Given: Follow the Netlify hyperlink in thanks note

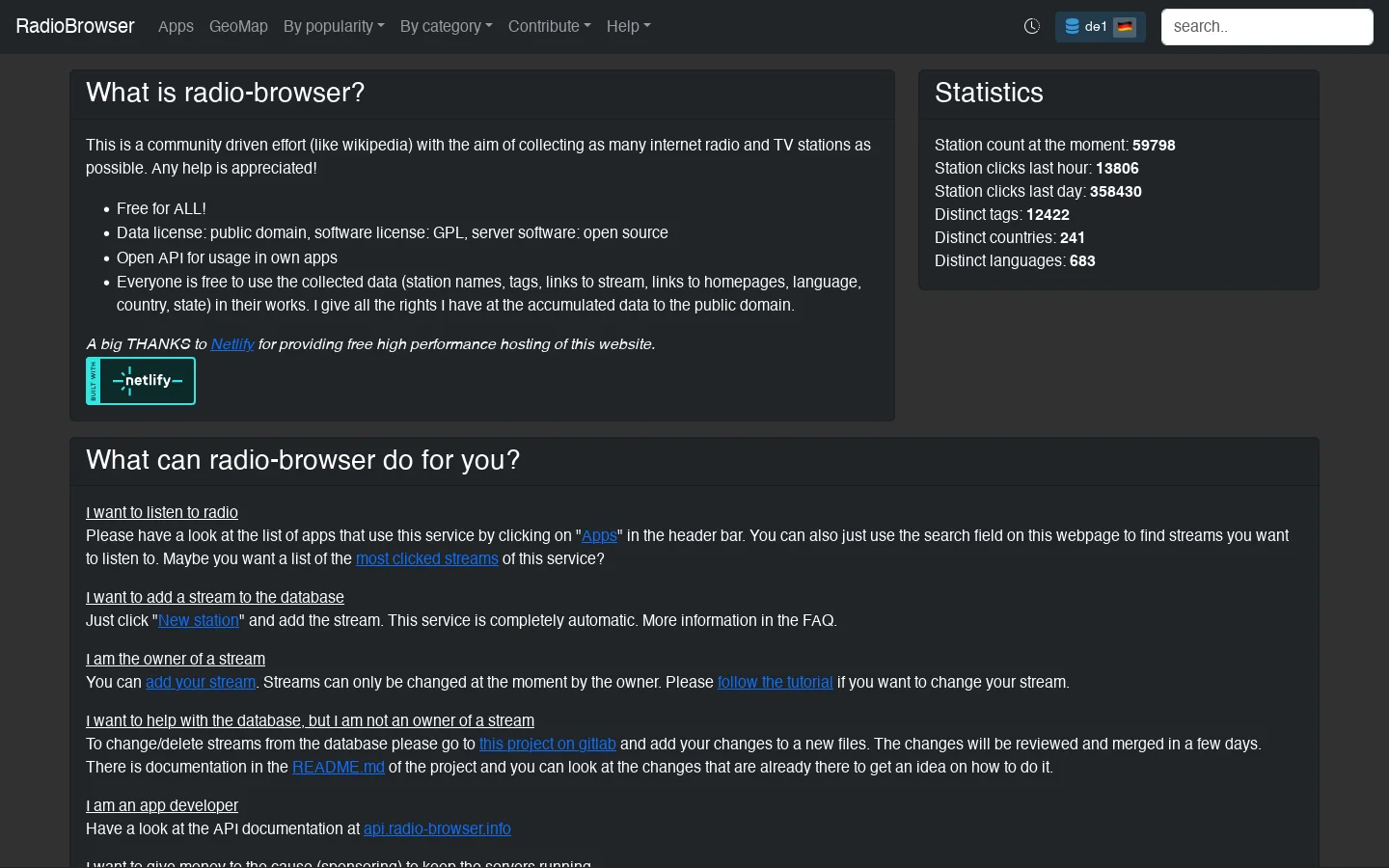Looking at the screenshot, I should click(232, 344).
